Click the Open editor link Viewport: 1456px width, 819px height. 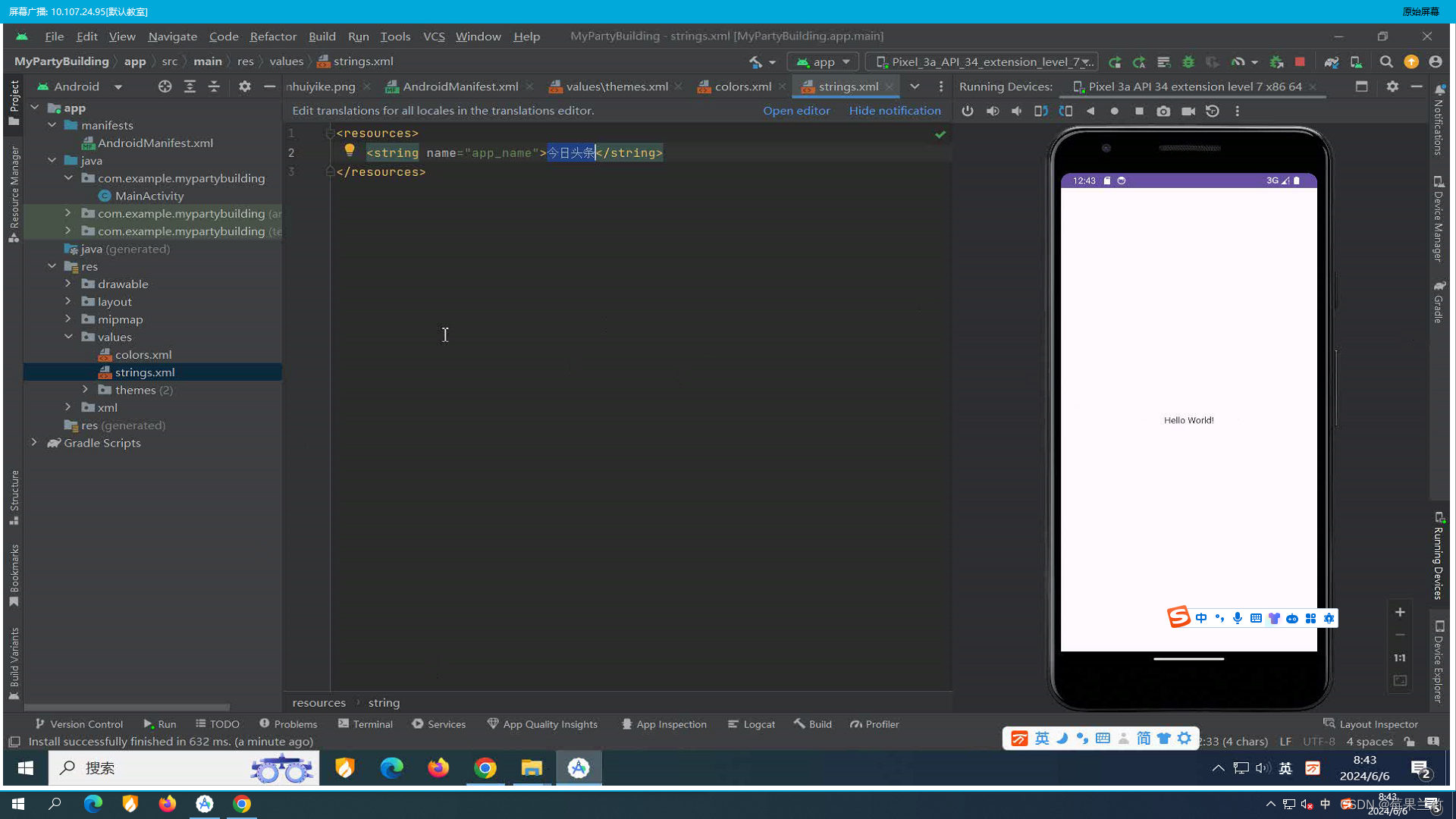tap(796, 111)
